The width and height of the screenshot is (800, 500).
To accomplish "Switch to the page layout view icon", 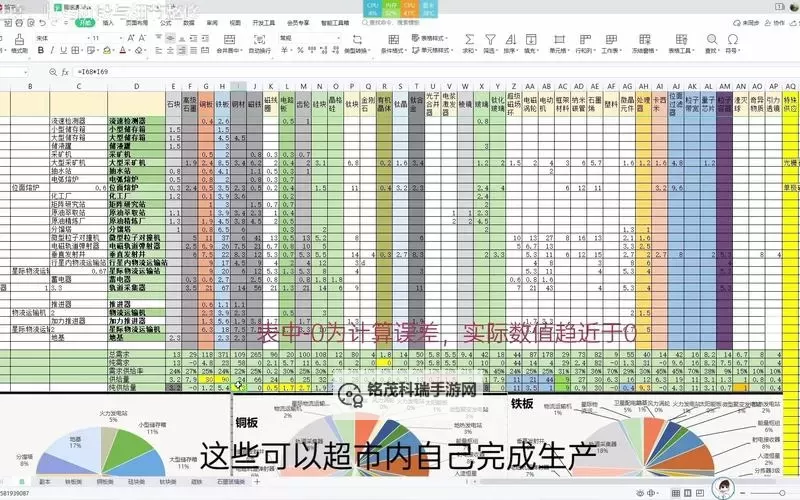I will [688, 493].
